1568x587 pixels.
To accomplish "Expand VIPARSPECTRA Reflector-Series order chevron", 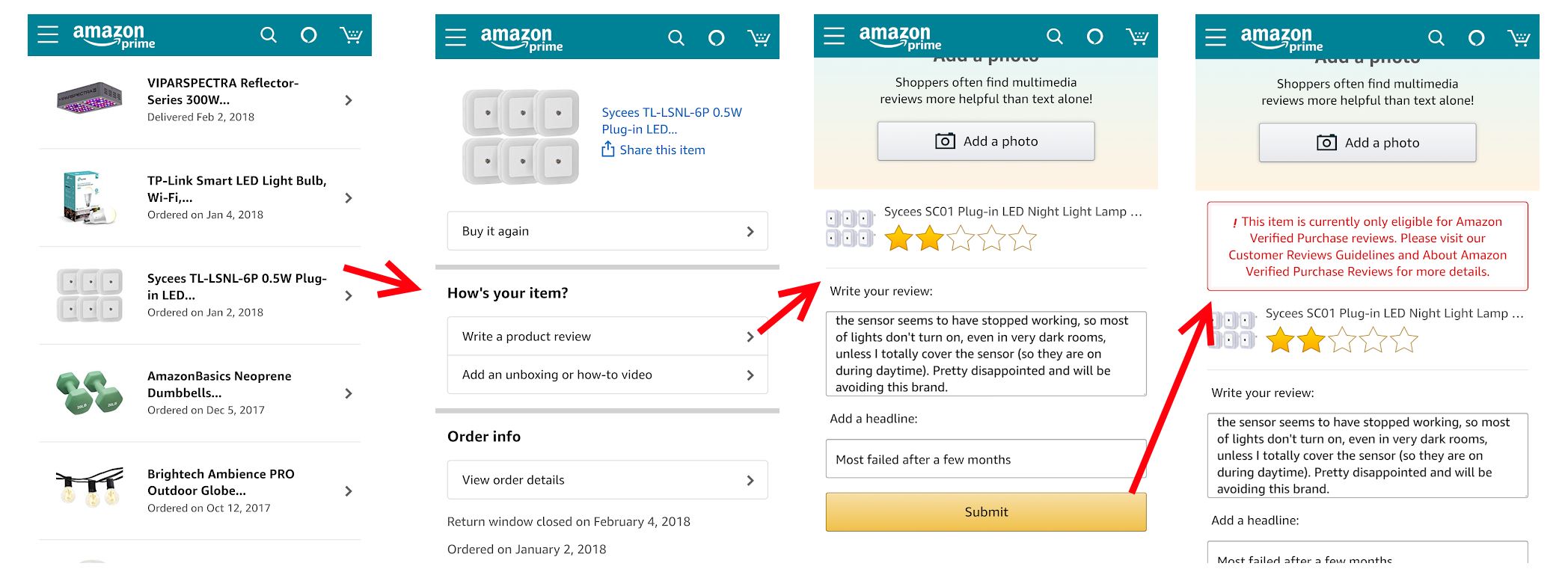I will 348,100.
